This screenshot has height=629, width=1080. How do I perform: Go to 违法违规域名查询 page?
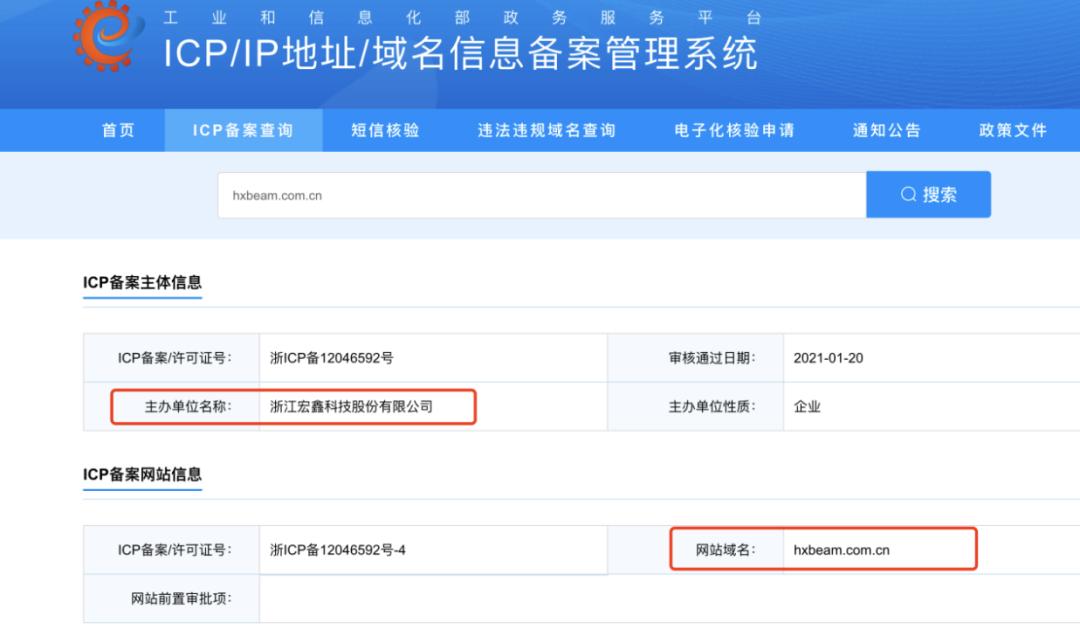pyautogui.click(x=546, y=130)
